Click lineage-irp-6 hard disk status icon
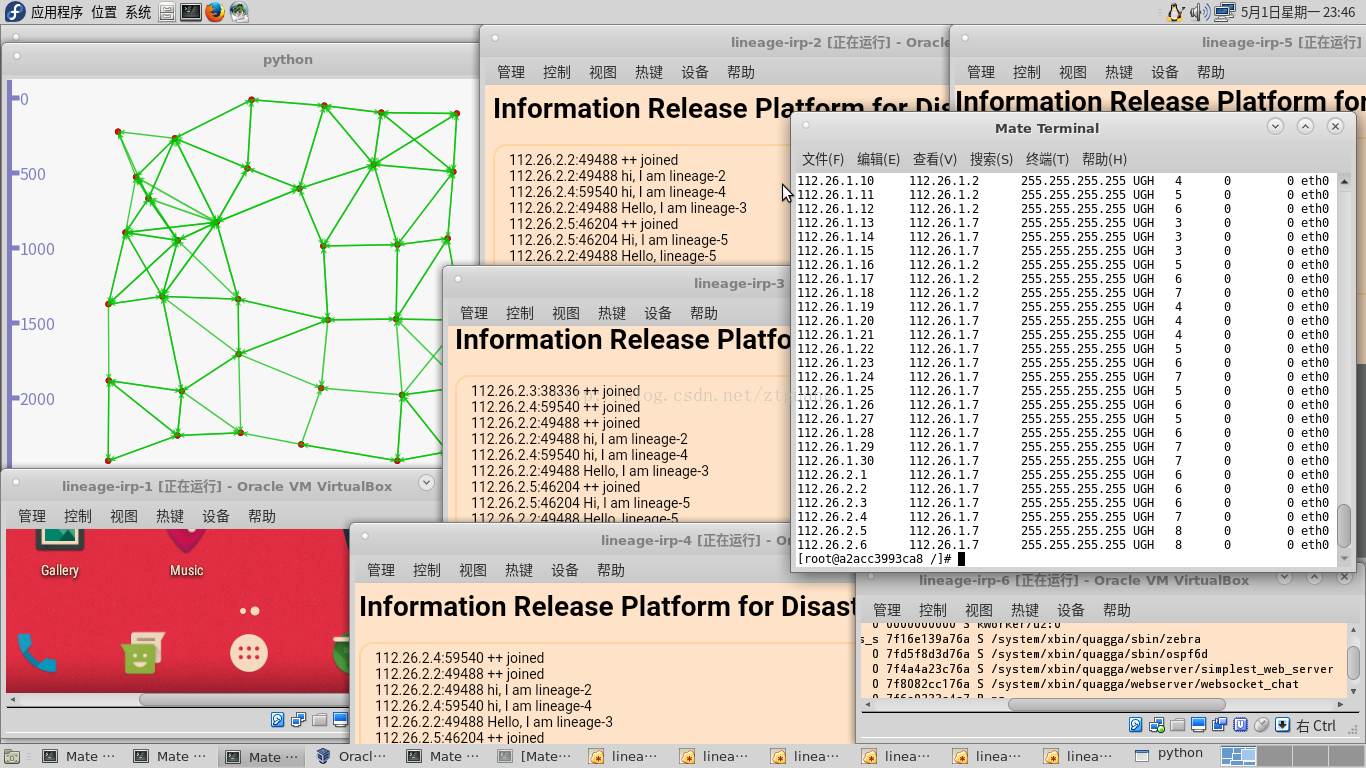Image resolution: width=1366 pixels, height=768 pixels. [x=1136, y=725]
